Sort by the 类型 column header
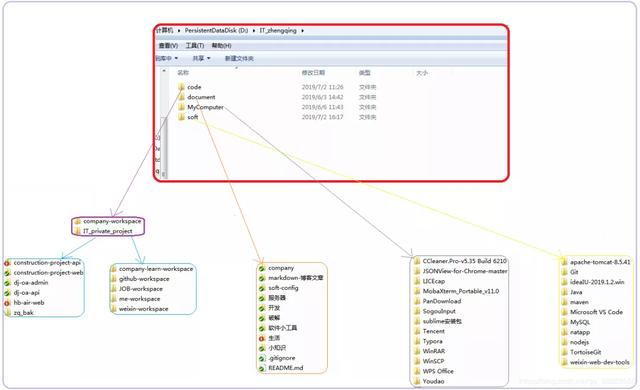 [364, 73]
